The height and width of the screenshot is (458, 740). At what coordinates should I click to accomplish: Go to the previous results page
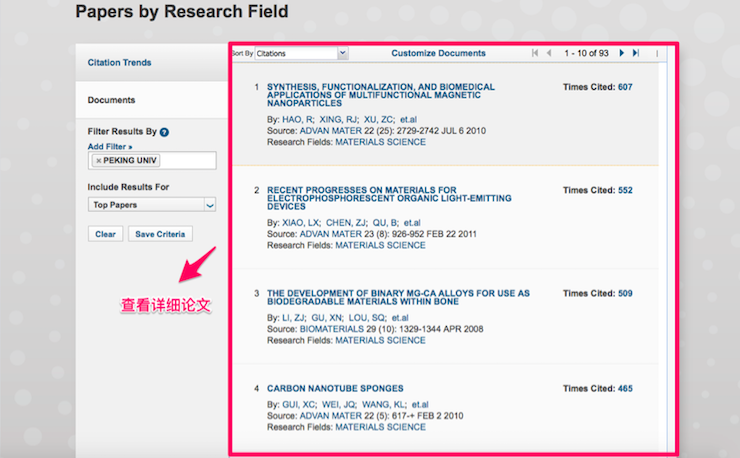pos(548,53)
